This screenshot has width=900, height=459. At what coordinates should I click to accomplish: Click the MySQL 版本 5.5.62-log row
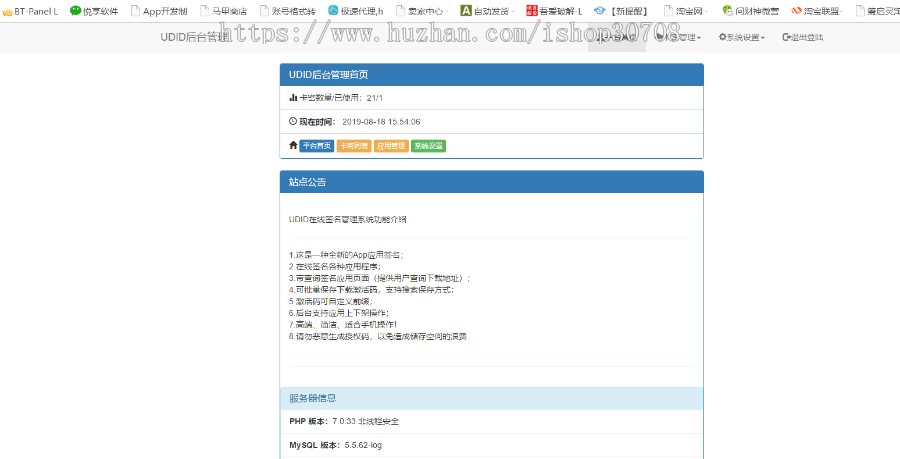coord(492,445)
